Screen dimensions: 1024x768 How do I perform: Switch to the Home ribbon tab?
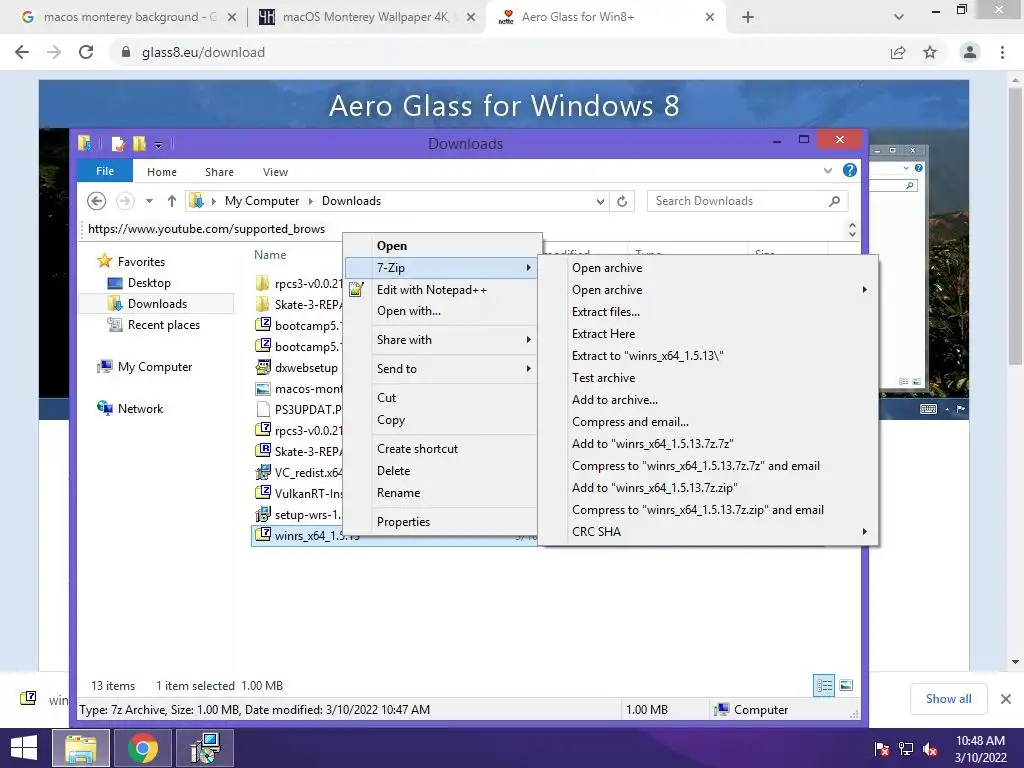(x=161, y=172)
